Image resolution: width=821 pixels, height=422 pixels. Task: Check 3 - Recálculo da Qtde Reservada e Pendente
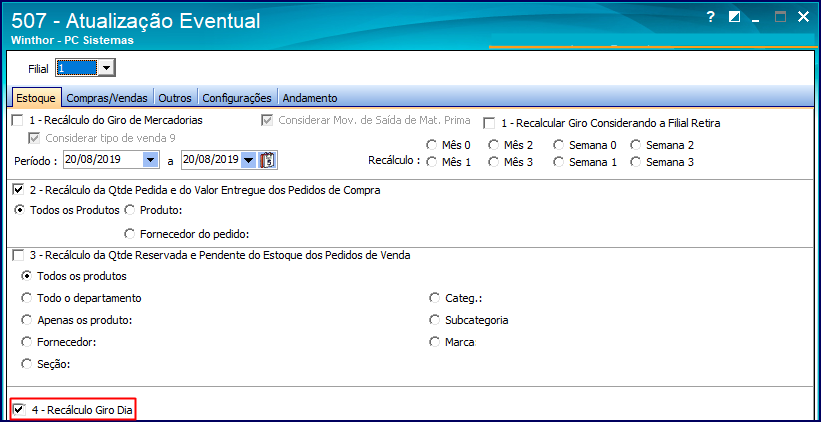point(18,256)
